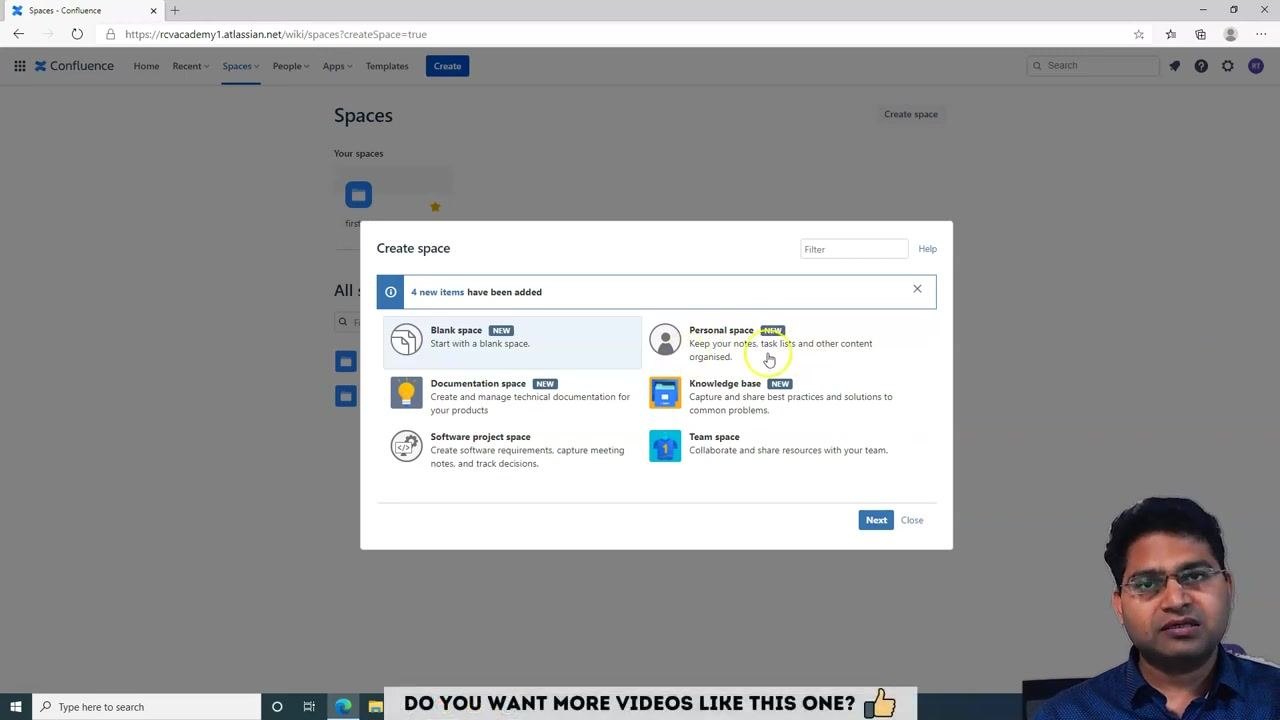Screen dimensions: 1280x720
Task: Open the Help link in the dialog
Action: (928, 249)
